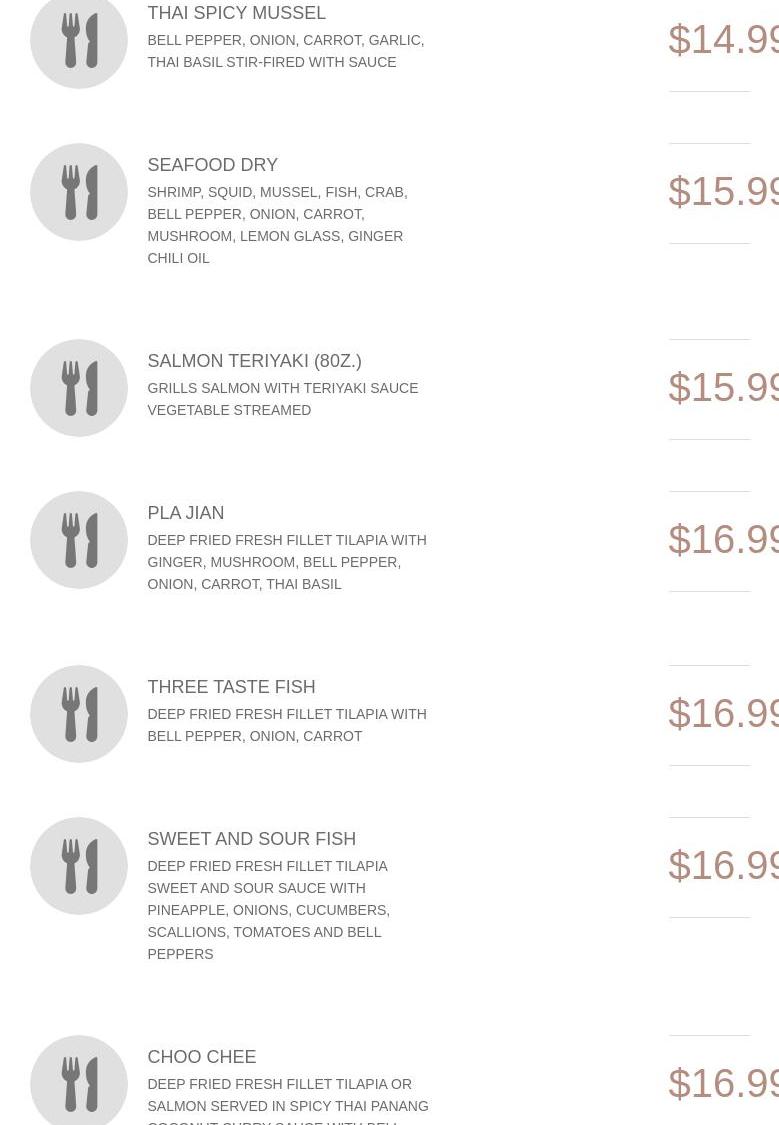Image resolution: width=779 pixels, height=1125 pixels.
Task: Click the Salmon Teriyaki placeholder icon
Action: (79, 388)
